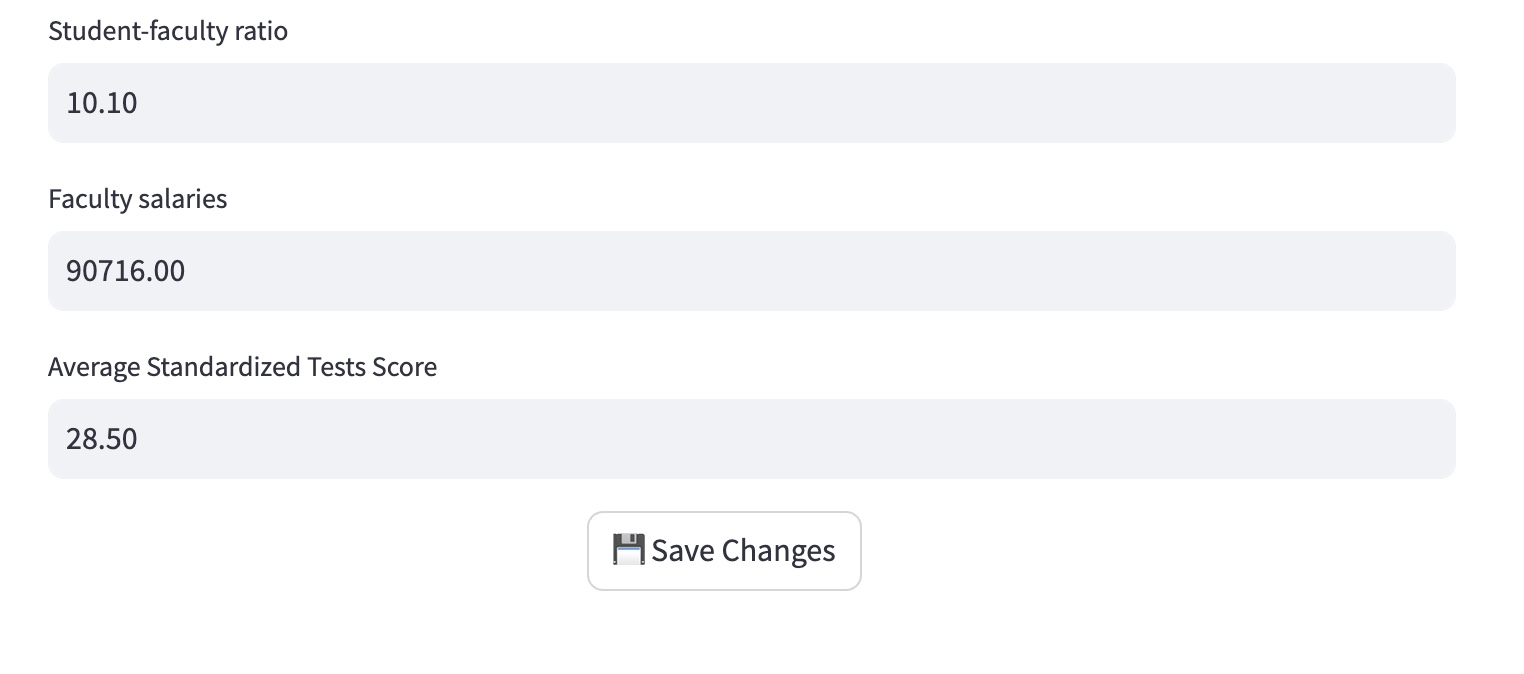Click the 28.50 score value

(102, 439)
